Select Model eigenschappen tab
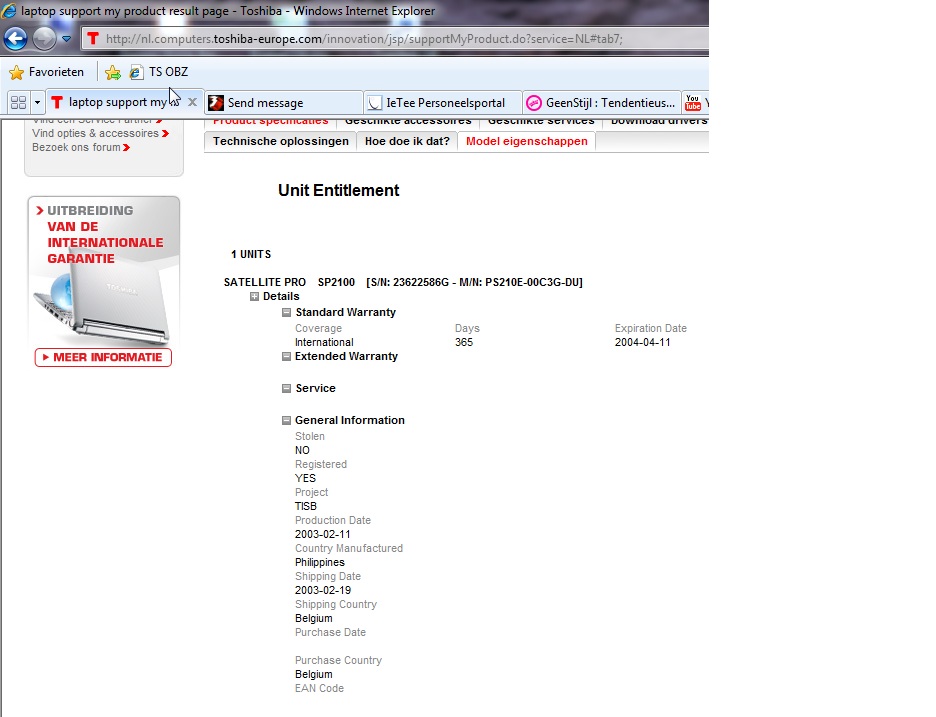Image resolution: width=936 pixels, height=717 pixels. pos(526,141)
